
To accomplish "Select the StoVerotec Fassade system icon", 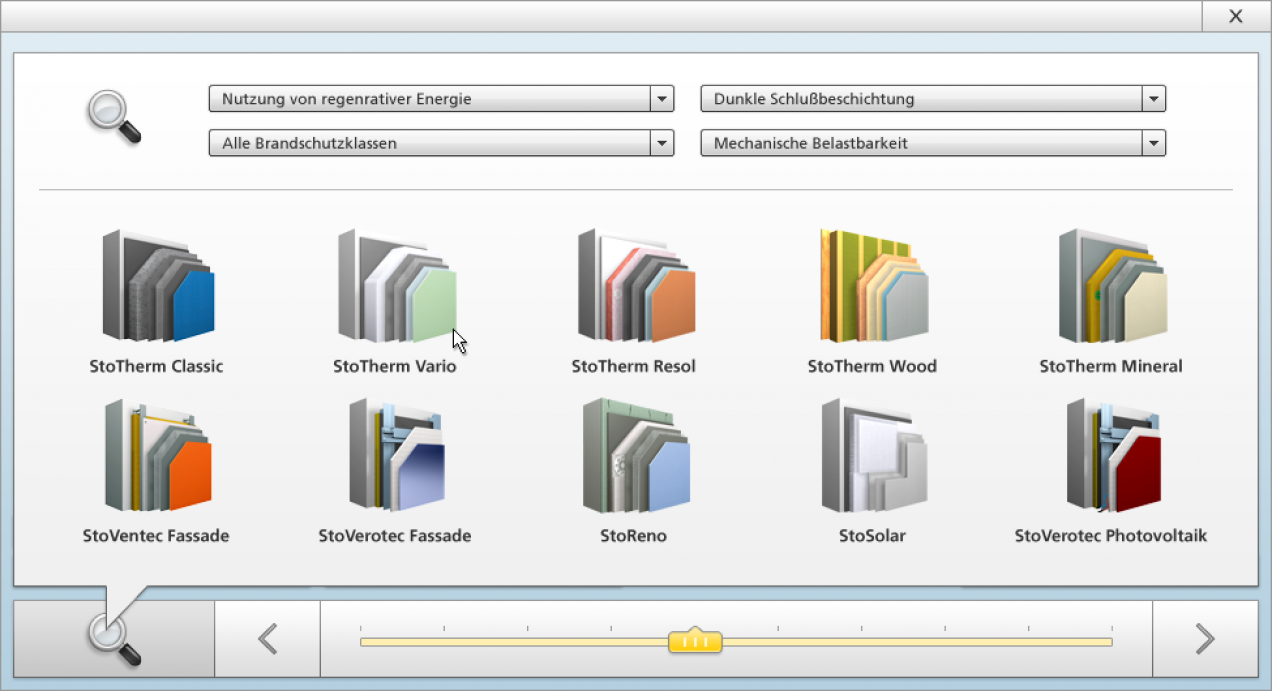I will tap(396, 456).
